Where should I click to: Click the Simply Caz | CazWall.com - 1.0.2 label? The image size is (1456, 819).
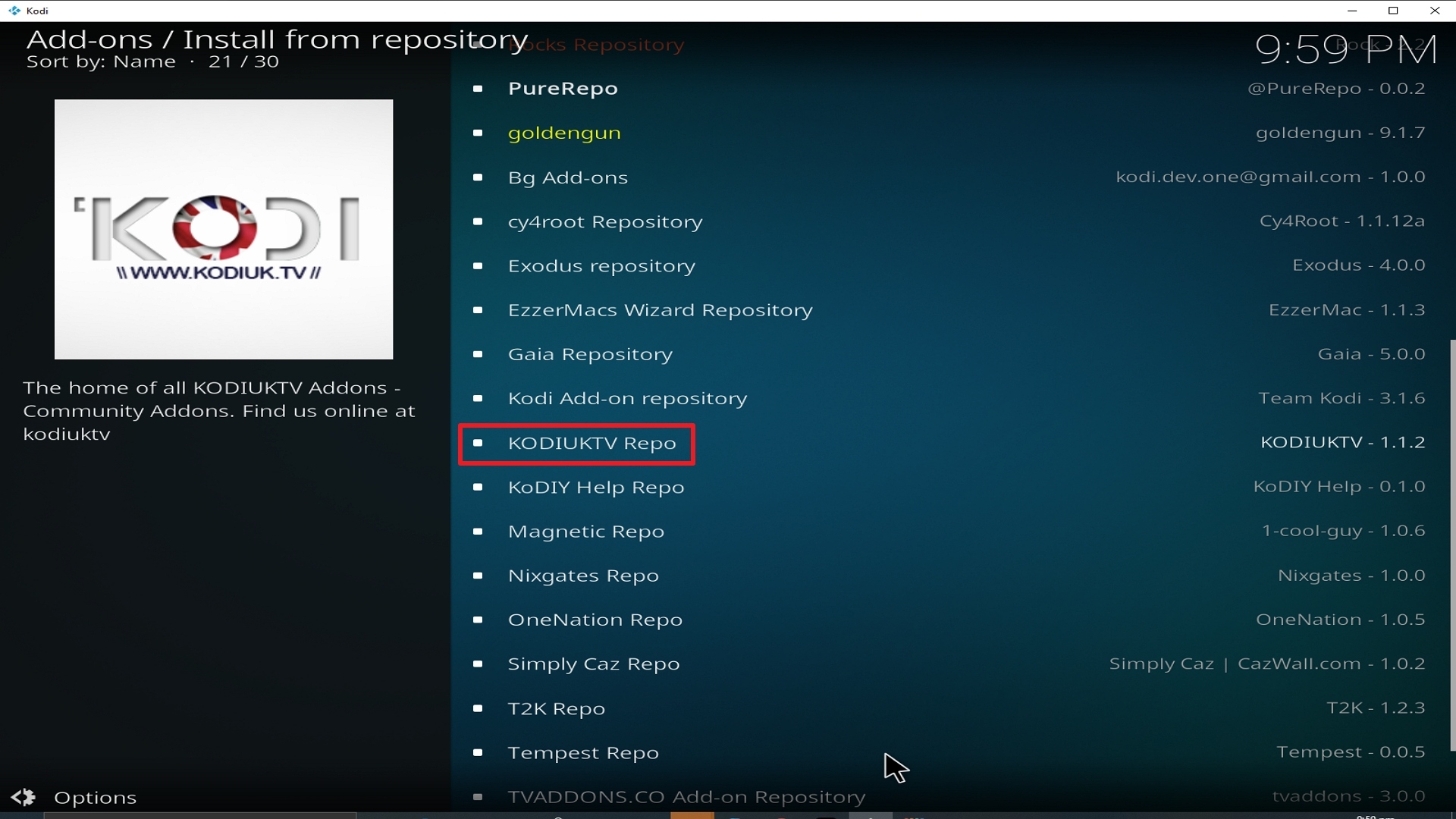1267,664
